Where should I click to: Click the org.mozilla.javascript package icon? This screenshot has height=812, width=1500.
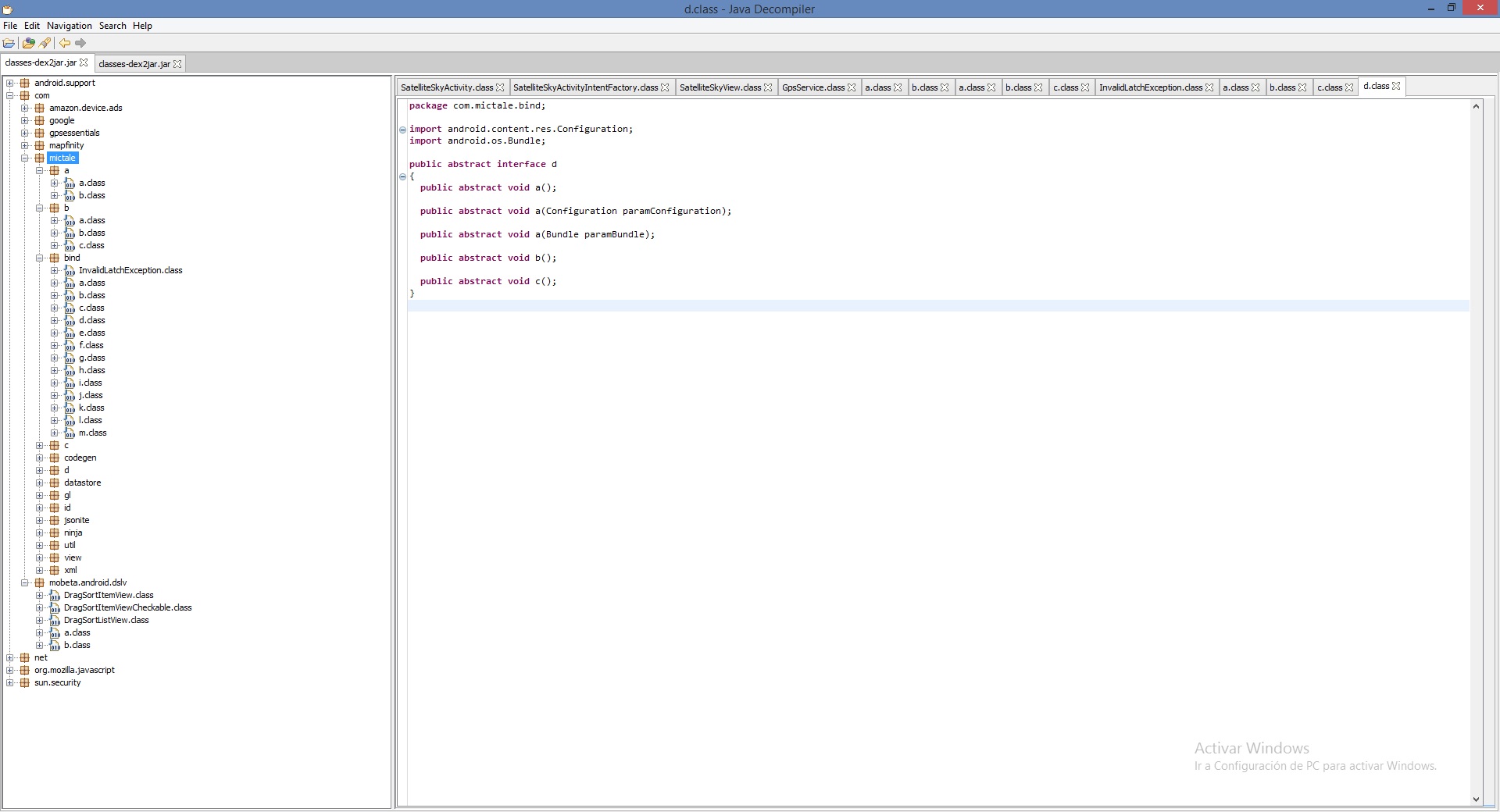tap(25, 670)
